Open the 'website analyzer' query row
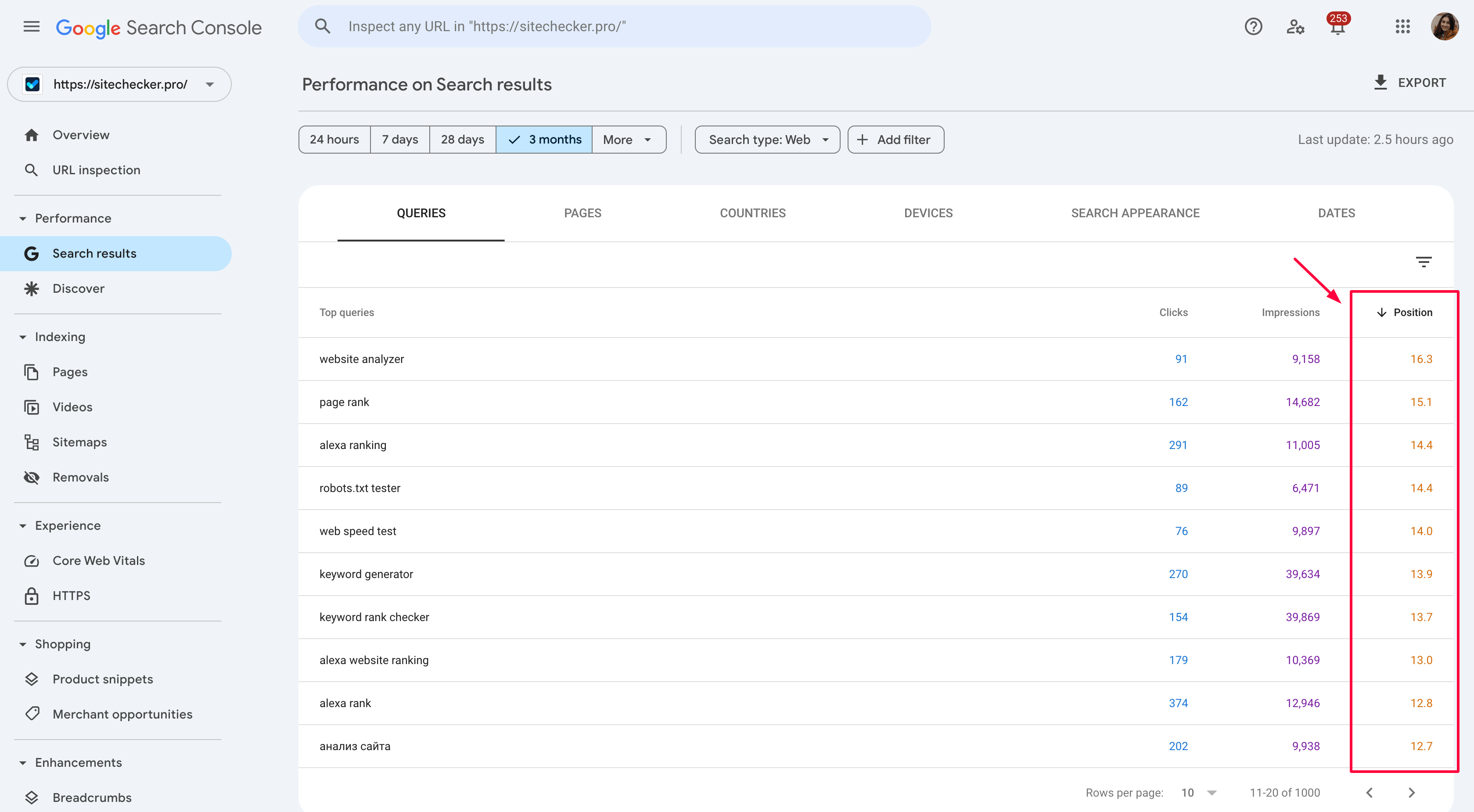Image resolution: width=1474 pixels, height=812 pixels. point(875,359)
